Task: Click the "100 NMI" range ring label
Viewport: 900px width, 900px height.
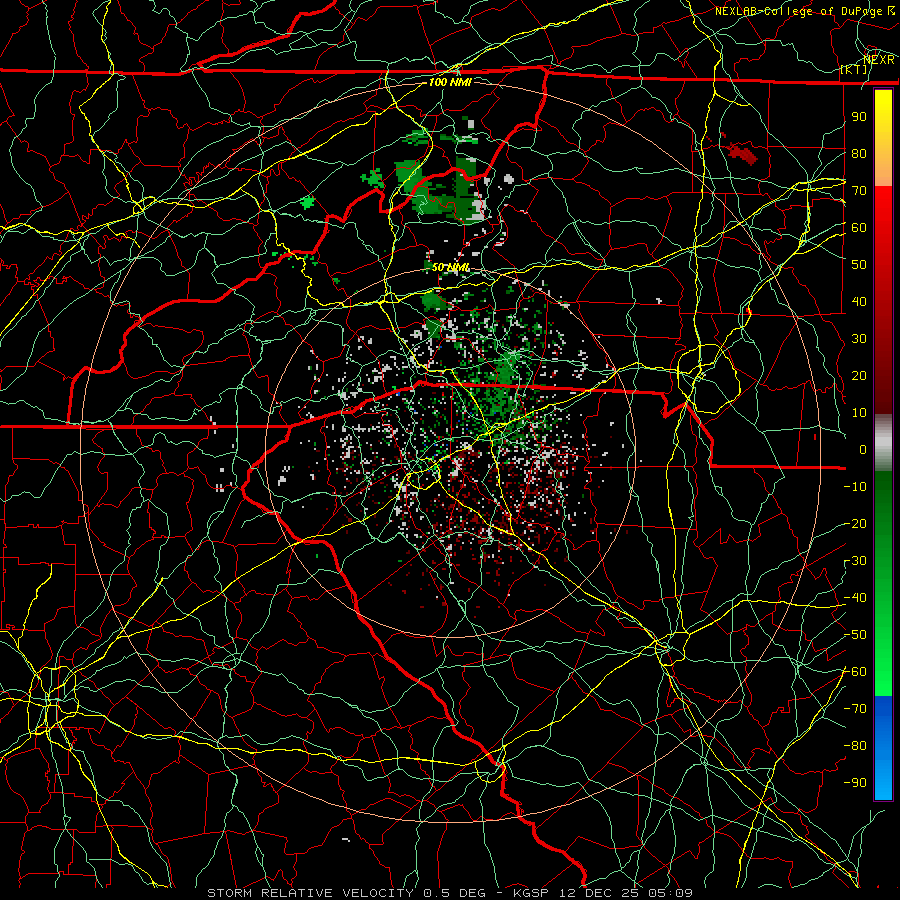Action: [450, 82]
